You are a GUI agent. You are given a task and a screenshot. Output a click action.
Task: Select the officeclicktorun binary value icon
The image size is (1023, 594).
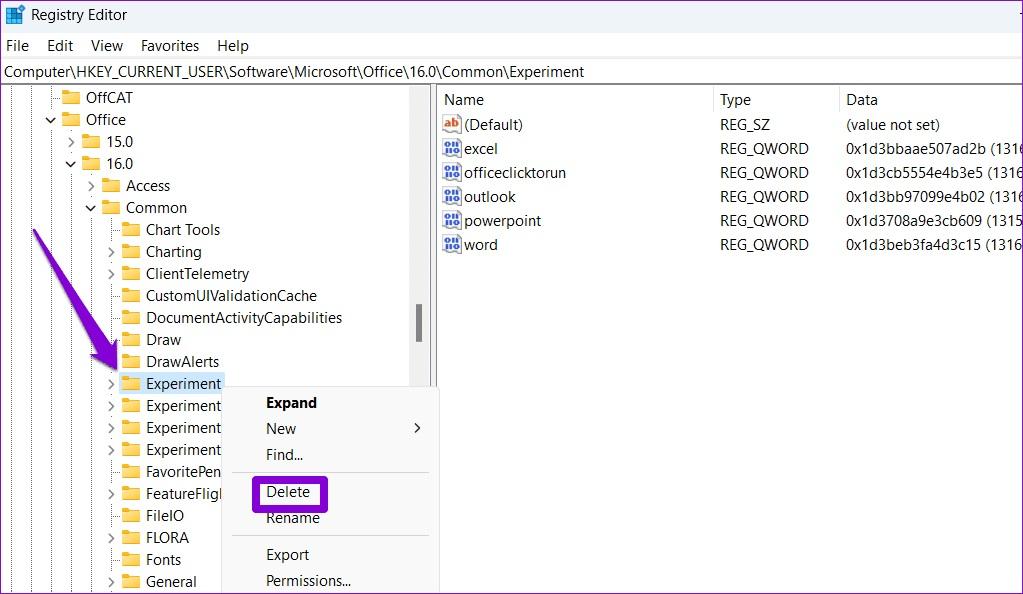[x=451, y=172]
